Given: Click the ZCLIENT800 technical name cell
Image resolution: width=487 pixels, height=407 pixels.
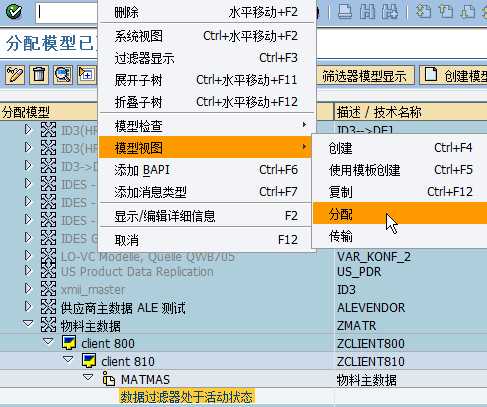Looking at the screenshot, I should (371, 343).
